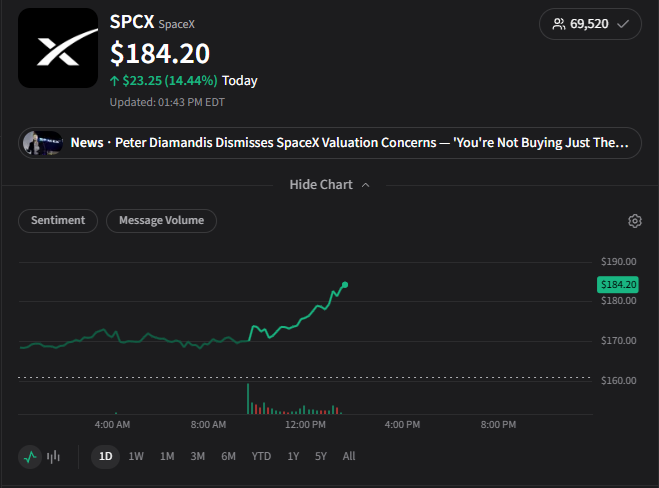The height and width of the screenshot is (488, 659).
Task: Click the green $184.20 price tag on axis
Action: 618,285
